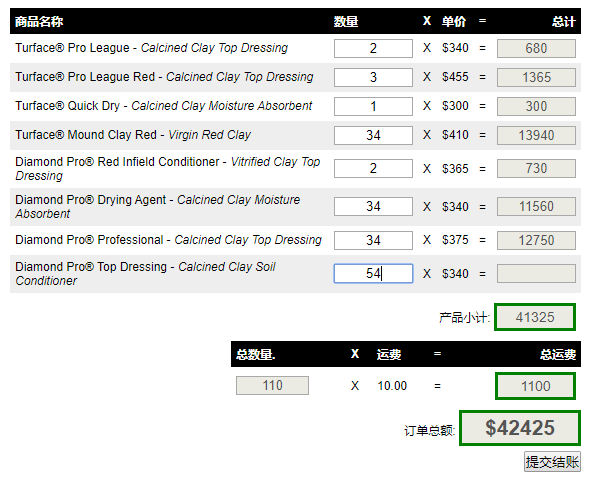Screen dimensions: 589x483
Task: Click the 总计 column header
Action: click(563, 21)
